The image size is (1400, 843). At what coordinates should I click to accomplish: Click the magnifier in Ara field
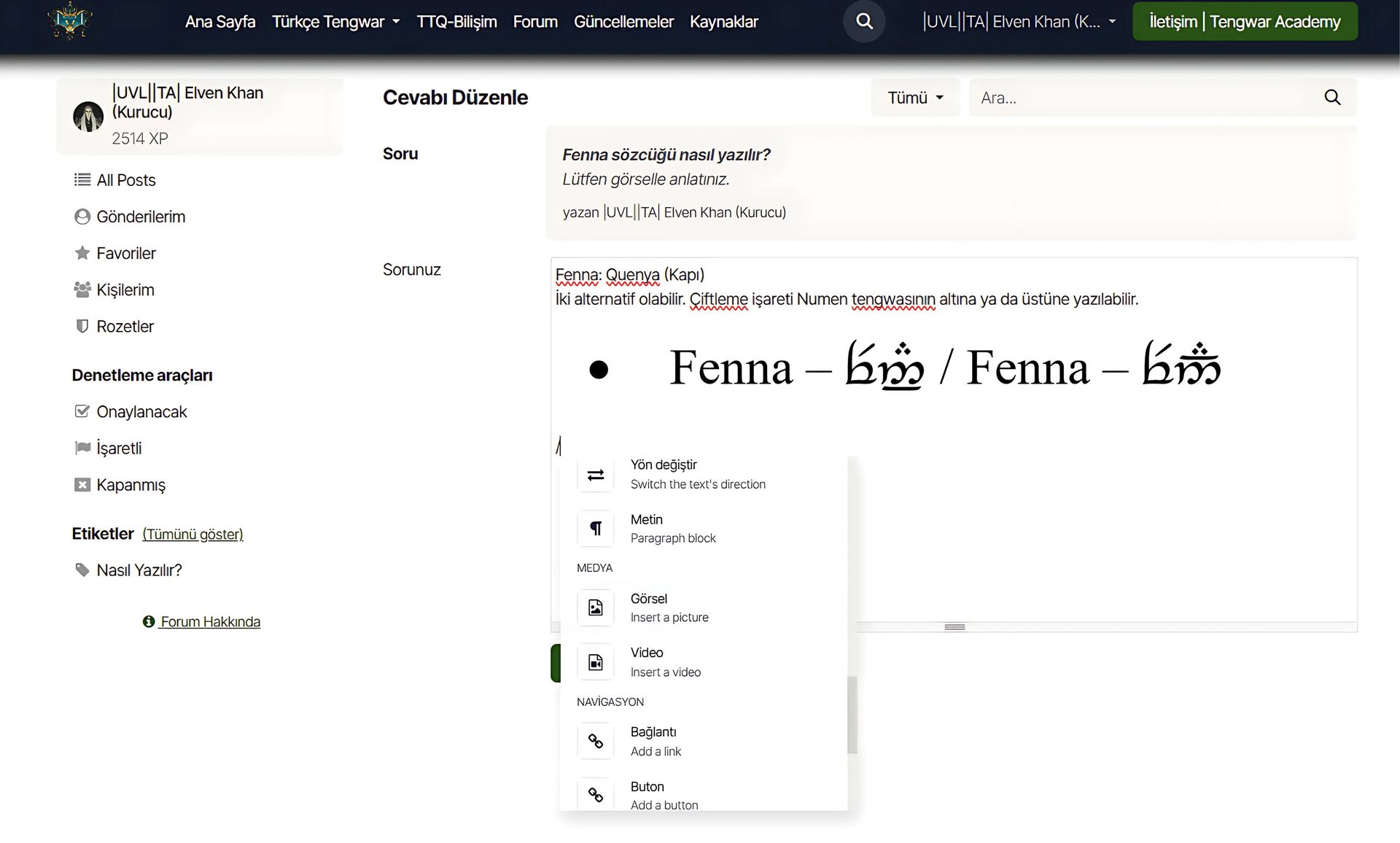coord(1332,98)
